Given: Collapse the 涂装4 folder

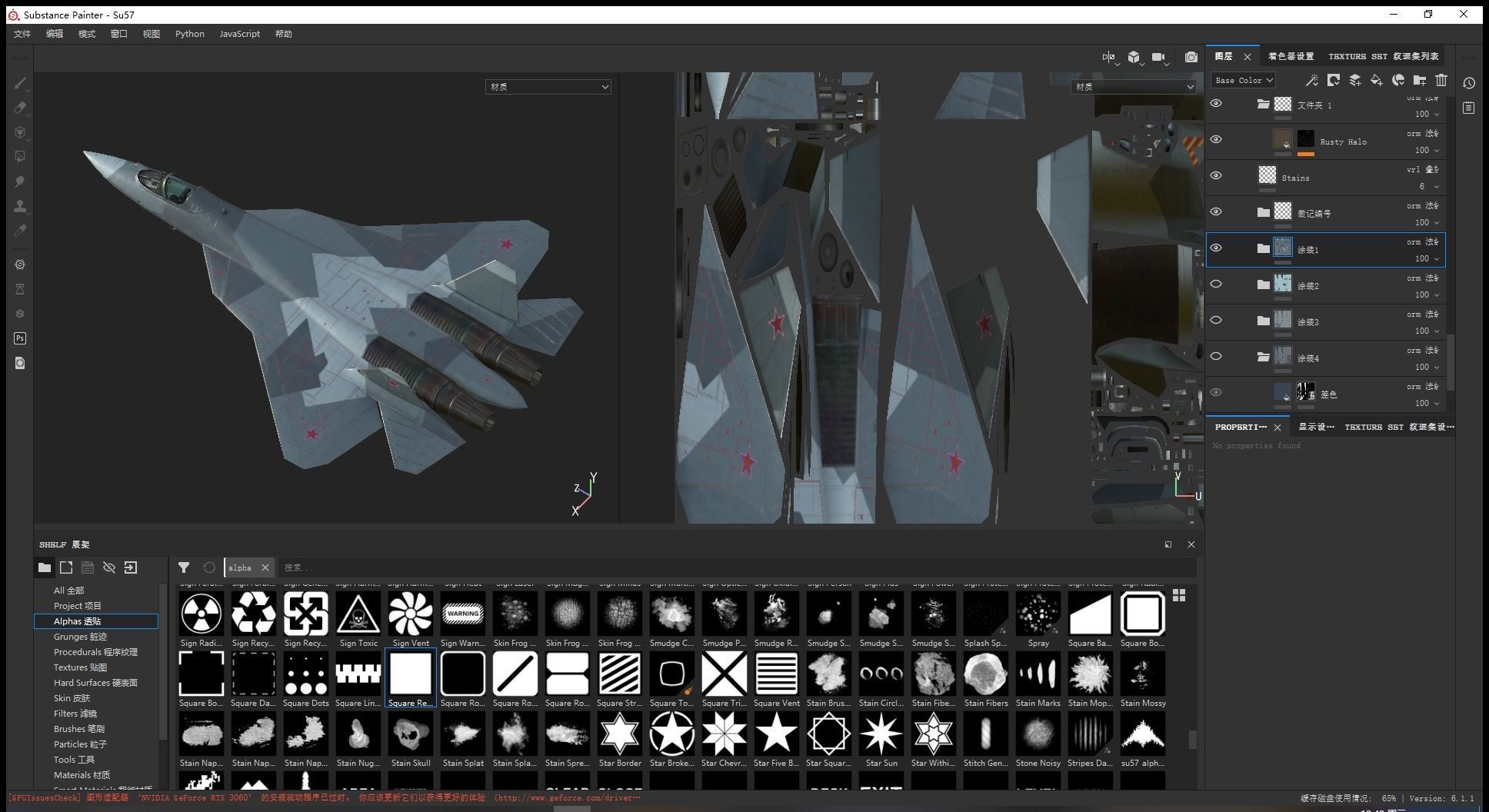Looking at the screenshot, I should tap(1263, 357).
